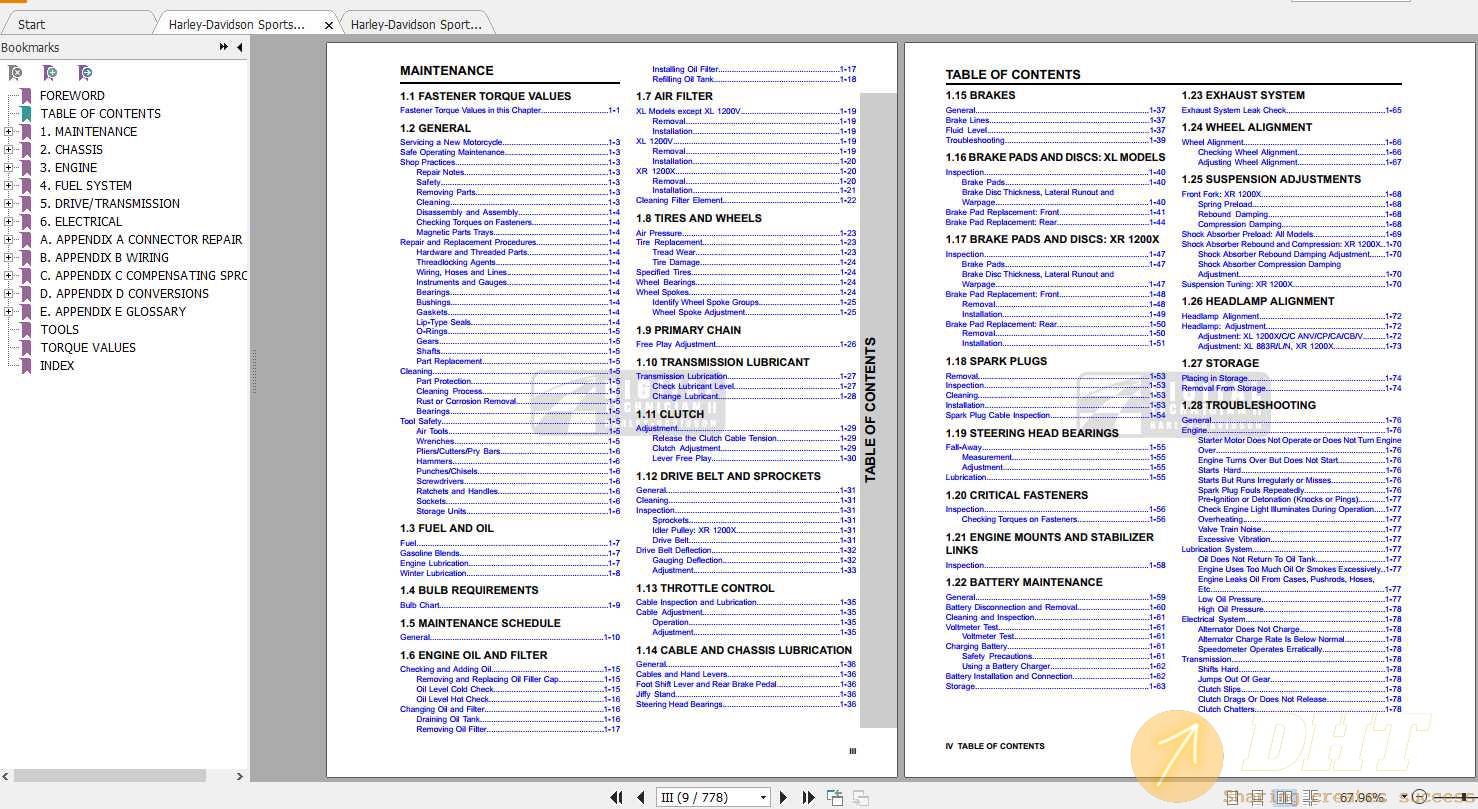Click the add new bookmark icon
The image size is (1478, 809).
[x=50, y=73]
